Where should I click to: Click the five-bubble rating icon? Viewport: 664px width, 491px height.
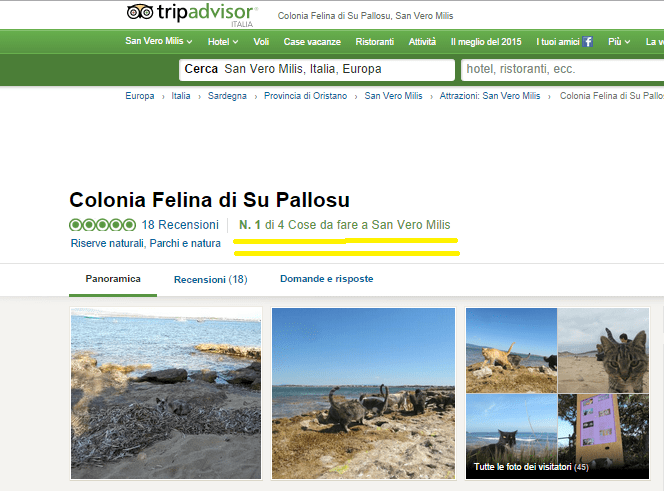[102, 225]
